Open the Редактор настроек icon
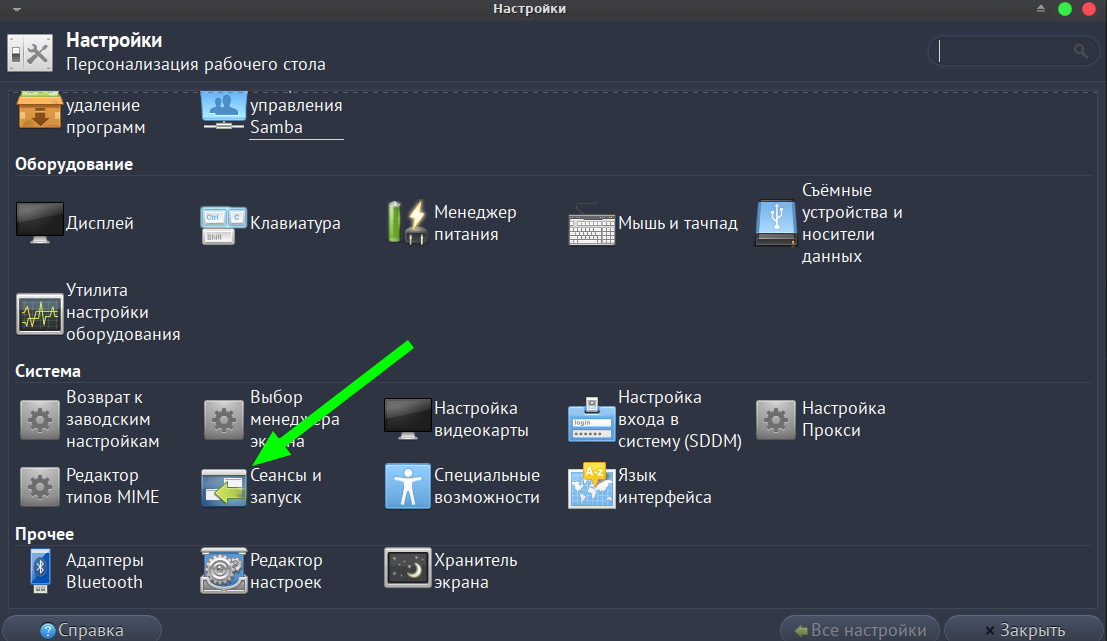 [224, 570]
